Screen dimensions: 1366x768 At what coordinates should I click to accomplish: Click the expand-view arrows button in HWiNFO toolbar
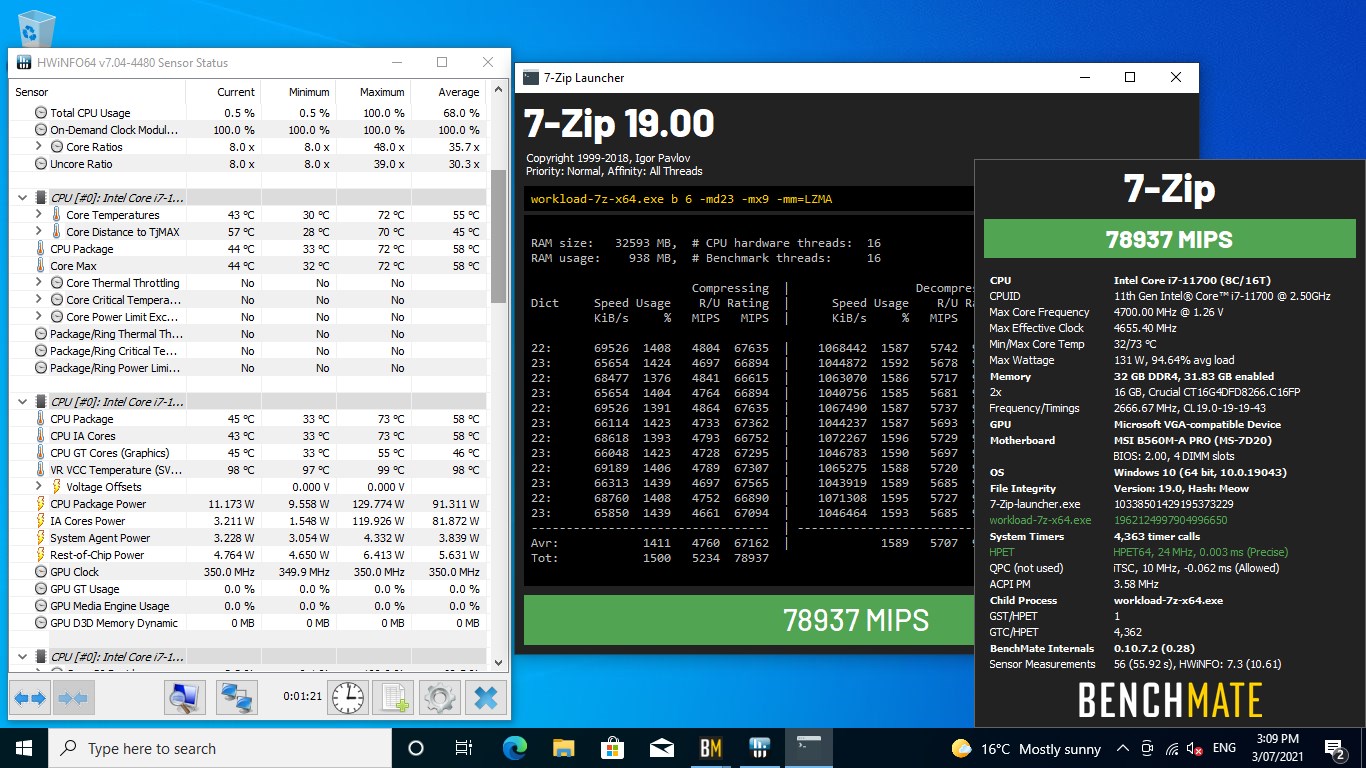[x=30, y=698]
